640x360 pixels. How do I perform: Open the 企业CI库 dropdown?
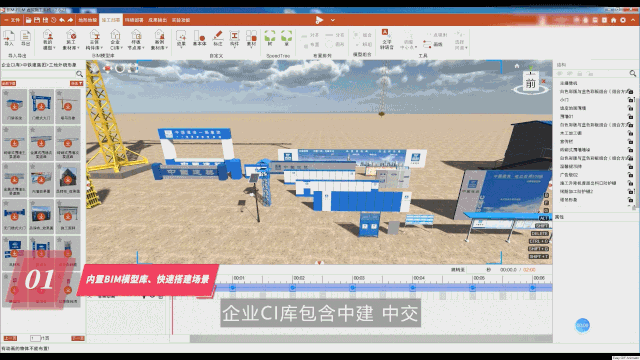tap(115, 40)
